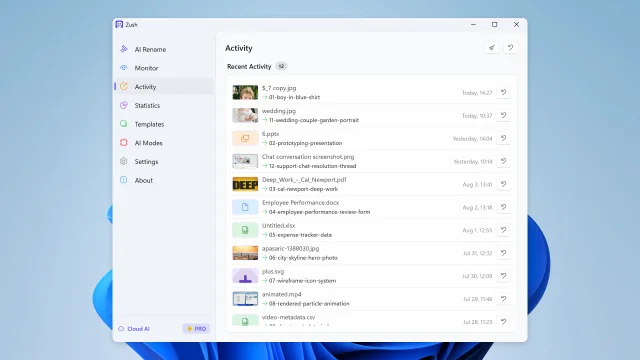This screenshot has height=360, width=640.
Task: Click the Templates icon in the sidebar
Action: click(x=124, y=124)
